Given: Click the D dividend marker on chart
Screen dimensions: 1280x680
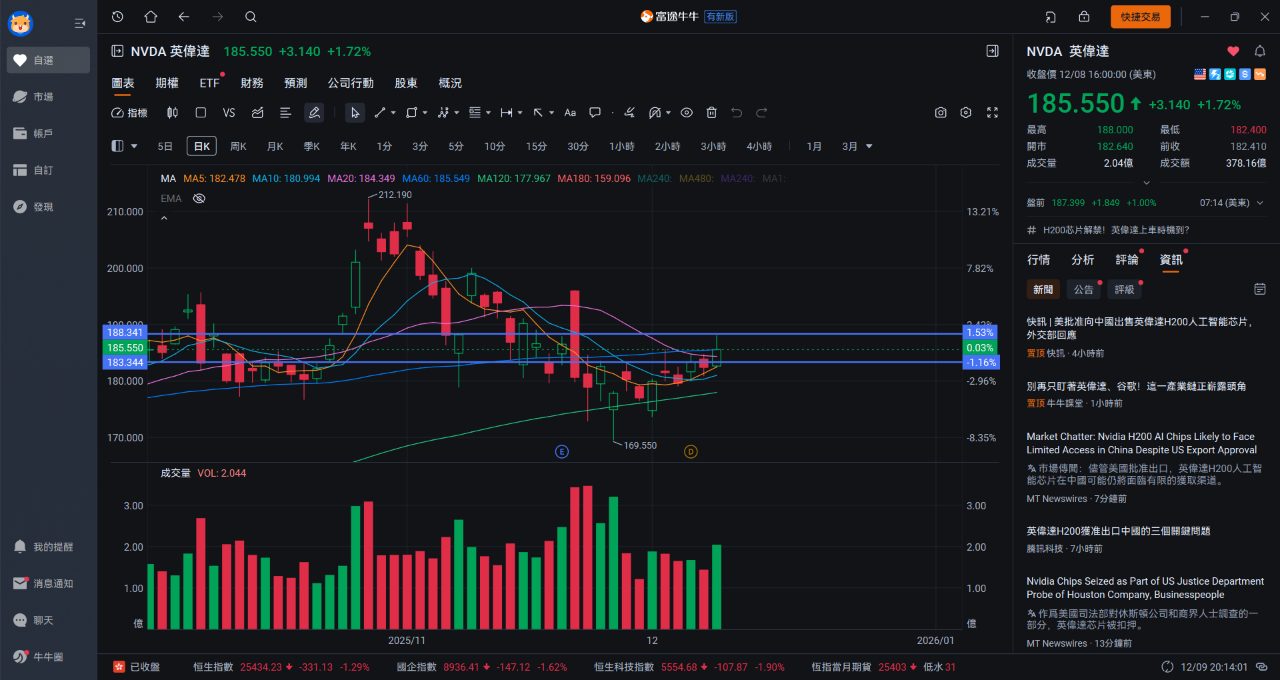Looking at the screenshot, I should 690,452.
